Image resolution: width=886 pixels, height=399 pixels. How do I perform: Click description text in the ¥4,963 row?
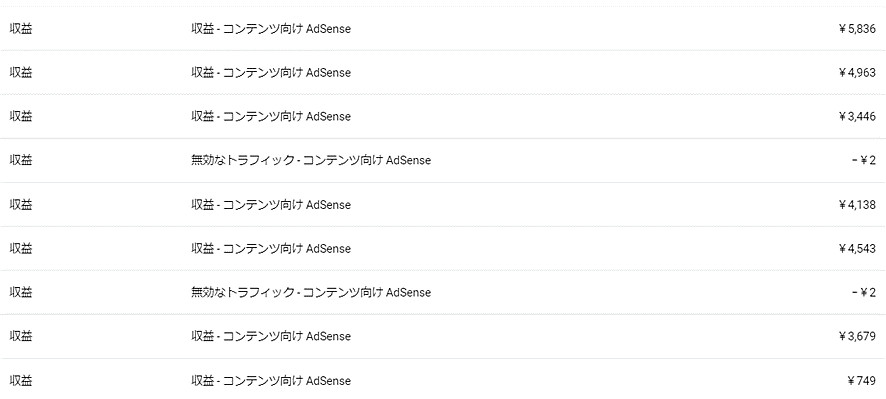271,73
